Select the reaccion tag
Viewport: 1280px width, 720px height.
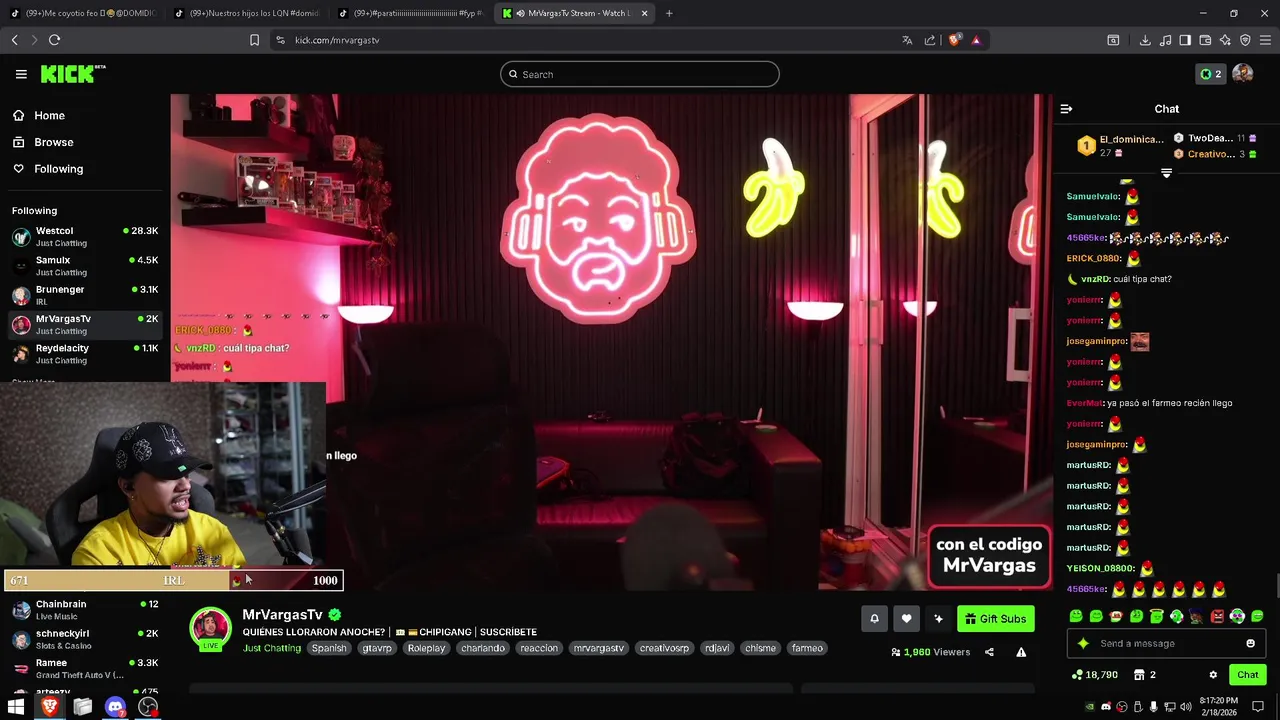(539, 648)
